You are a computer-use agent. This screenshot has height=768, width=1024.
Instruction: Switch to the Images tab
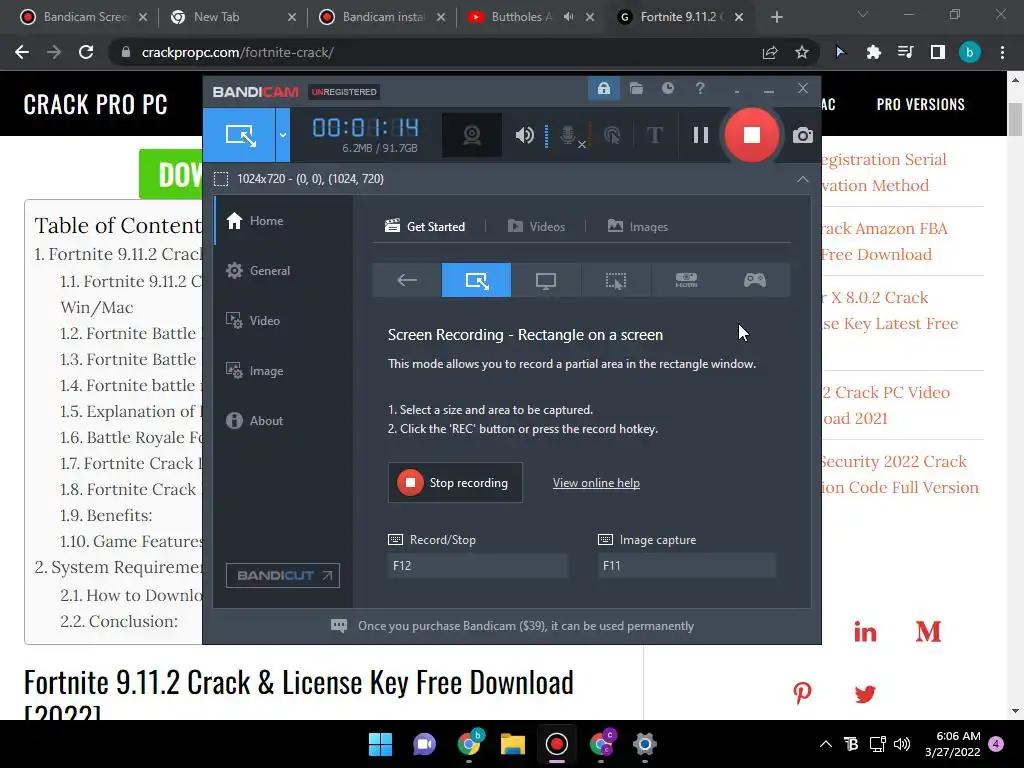pyautogui.click(x=637, y=227)
